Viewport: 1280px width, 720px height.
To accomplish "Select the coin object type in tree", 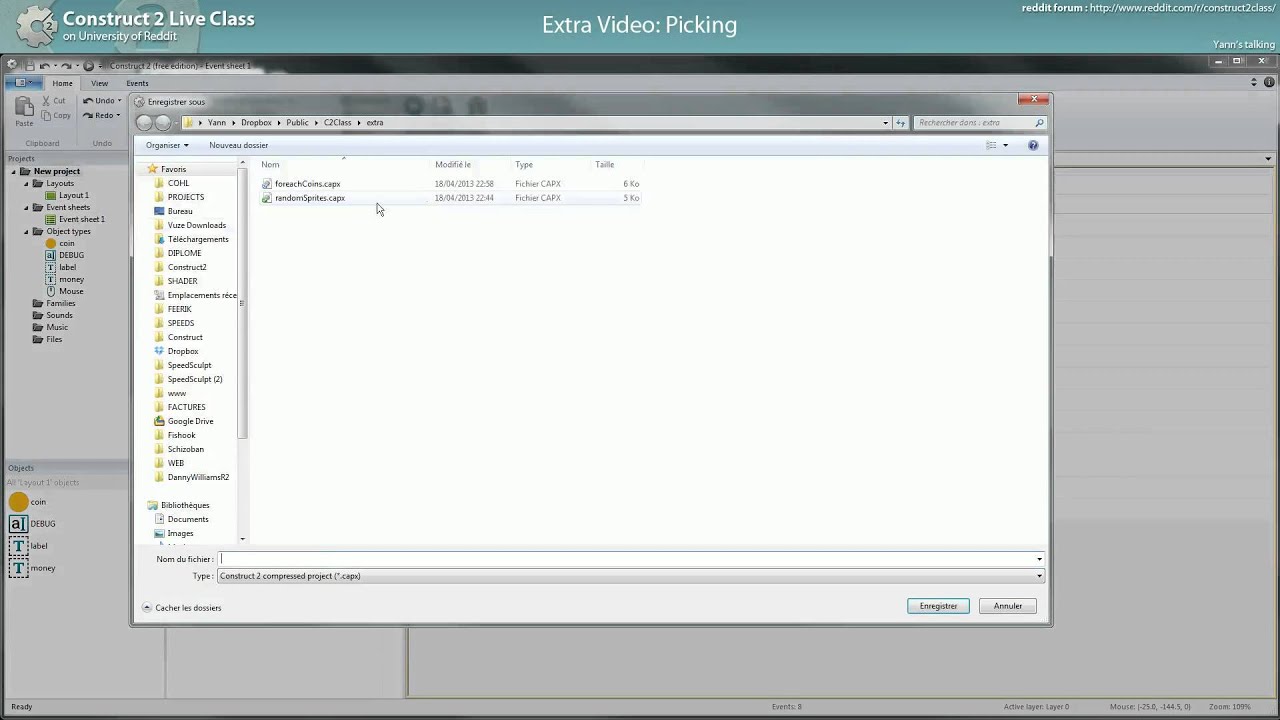I will pos(60,243).
